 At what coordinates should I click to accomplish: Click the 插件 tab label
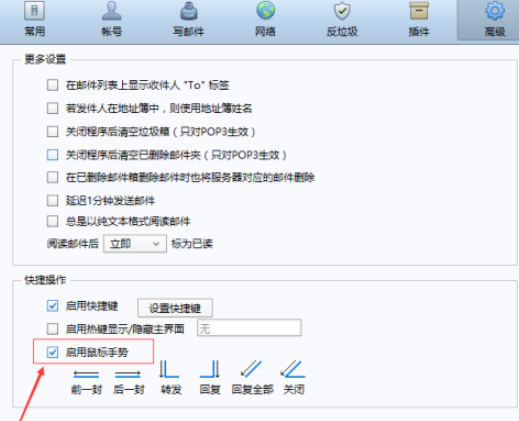[419, 32]
